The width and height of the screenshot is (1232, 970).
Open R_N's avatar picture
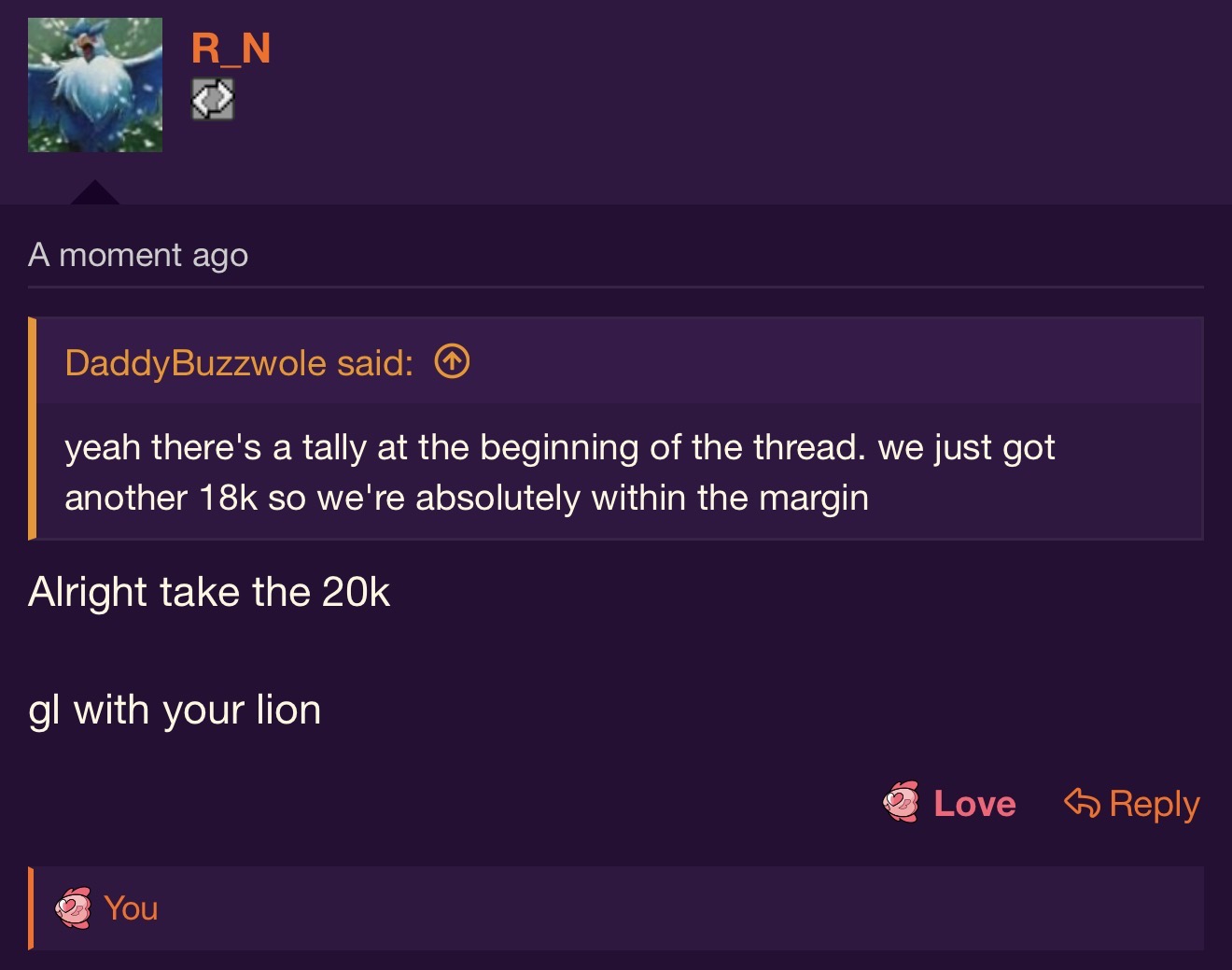coord(95,85)
